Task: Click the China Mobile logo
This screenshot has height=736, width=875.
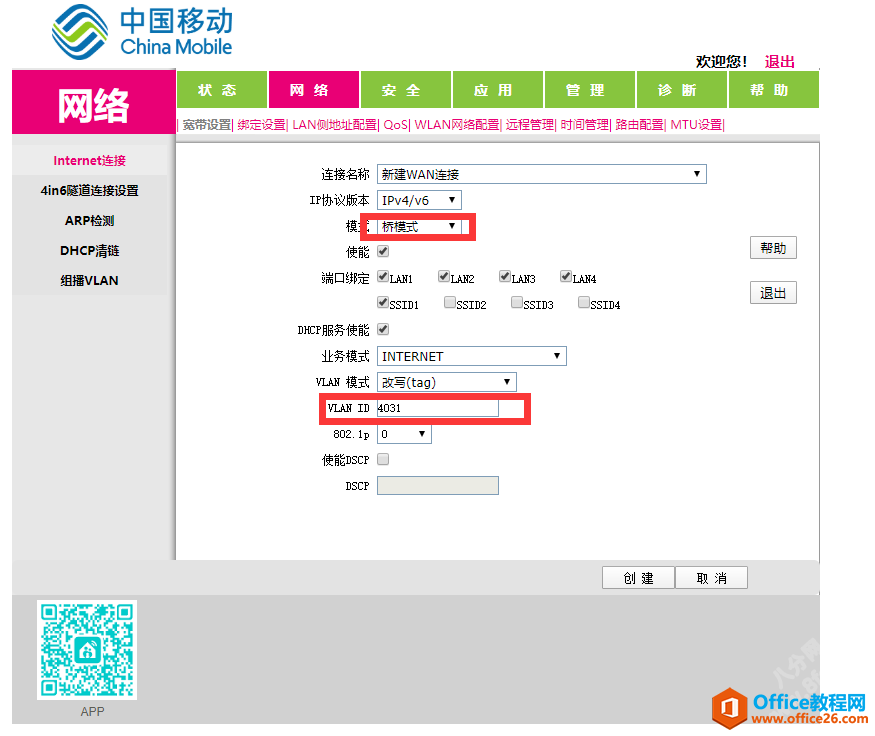Action: pos(142,32)
